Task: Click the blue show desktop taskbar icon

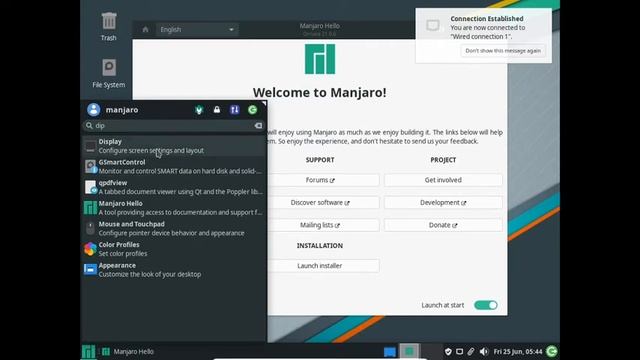Action: [390, 351]
